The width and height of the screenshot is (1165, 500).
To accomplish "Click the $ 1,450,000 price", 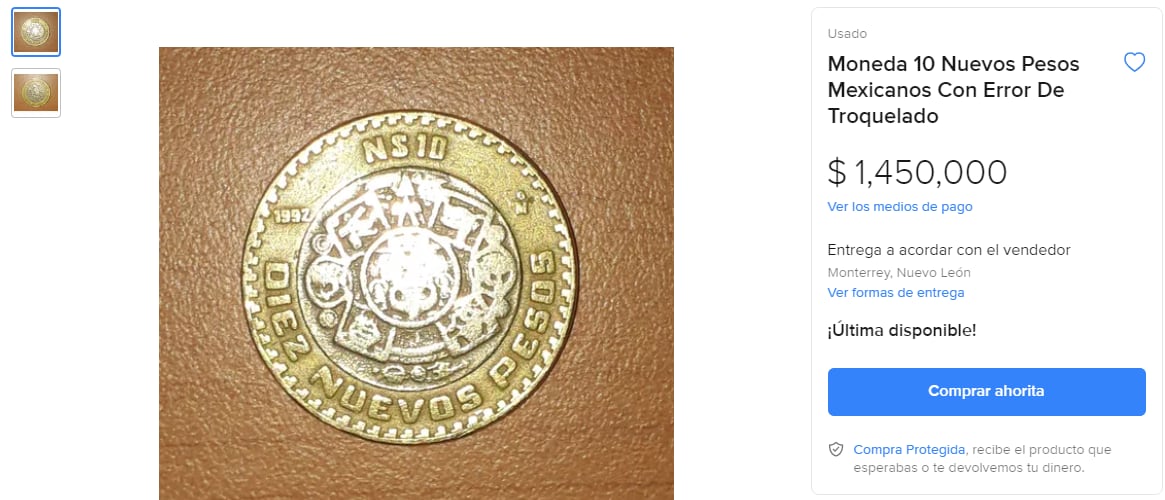I will pos(917,172).
